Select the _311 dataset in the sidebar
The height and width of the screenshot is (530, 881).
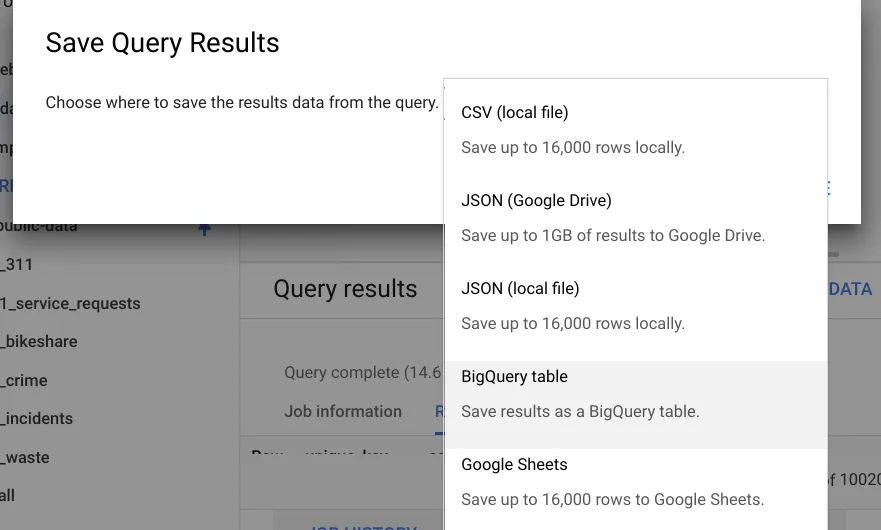coord(18,265)
